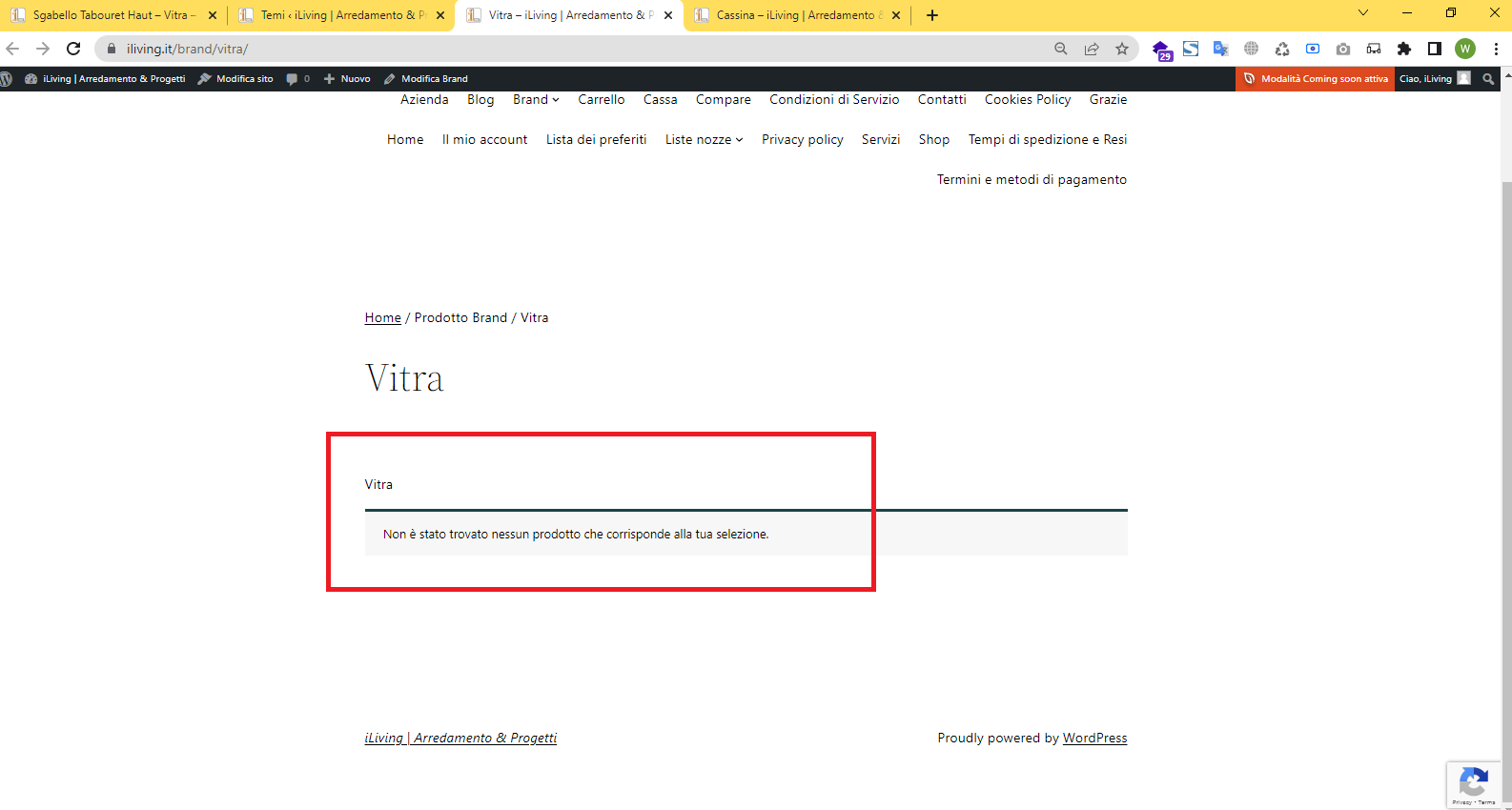Click the share page icon

coord(1092,49)
